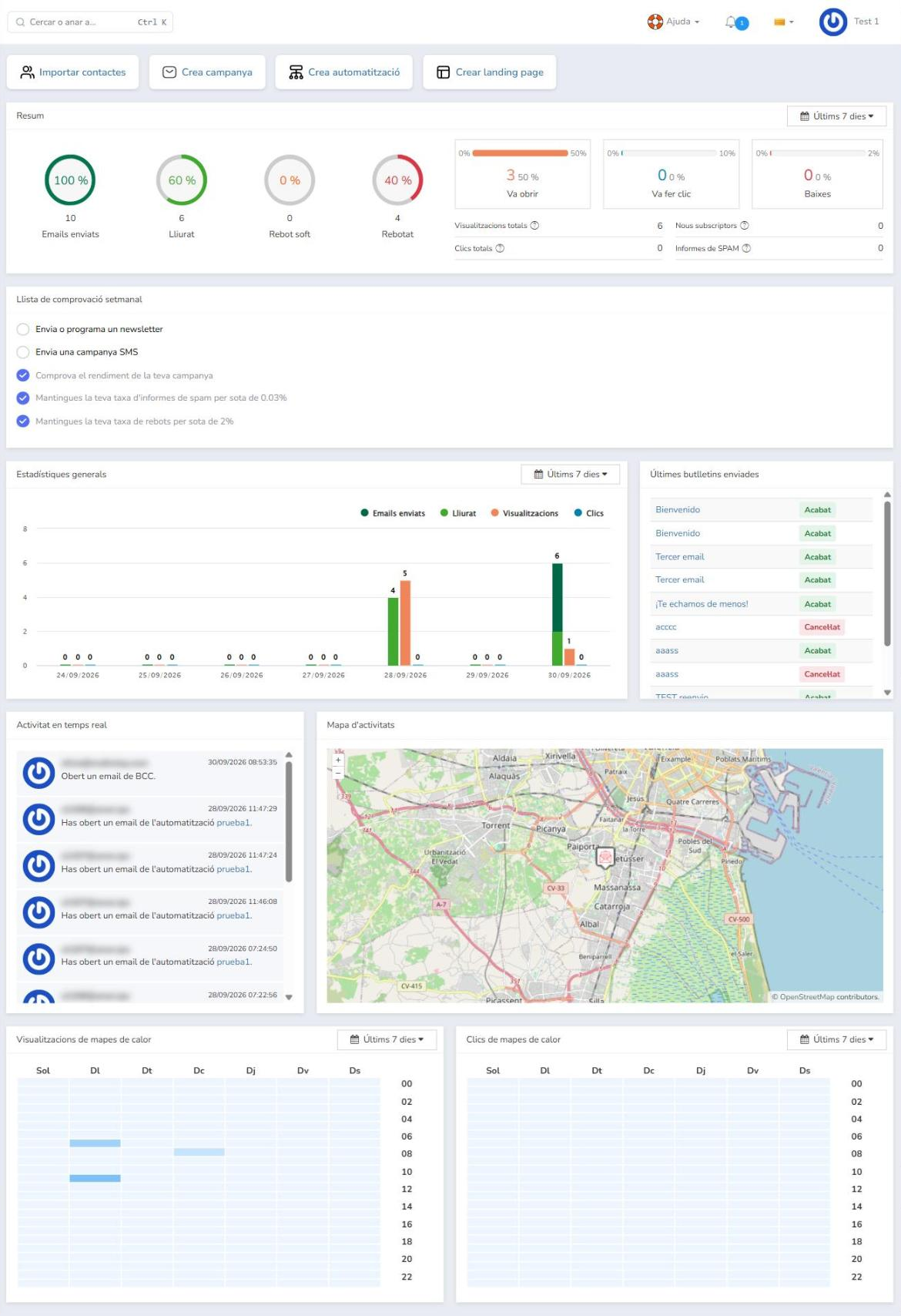Click avatar of the 30/09/2026 08:53:35 activity
The image size is (901, 1316).
click(39, 773)
